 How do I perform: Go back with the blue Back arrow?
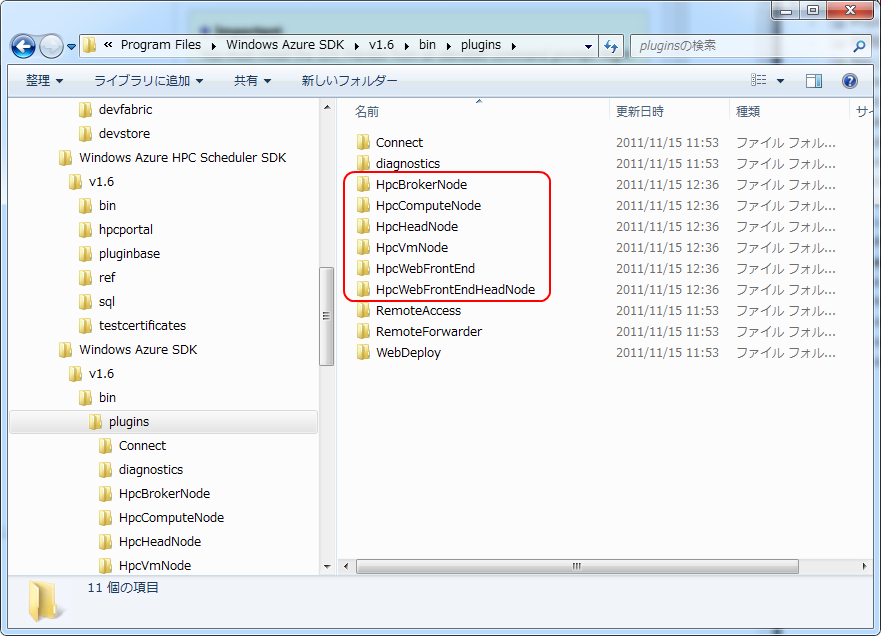[x=24, y=46]
